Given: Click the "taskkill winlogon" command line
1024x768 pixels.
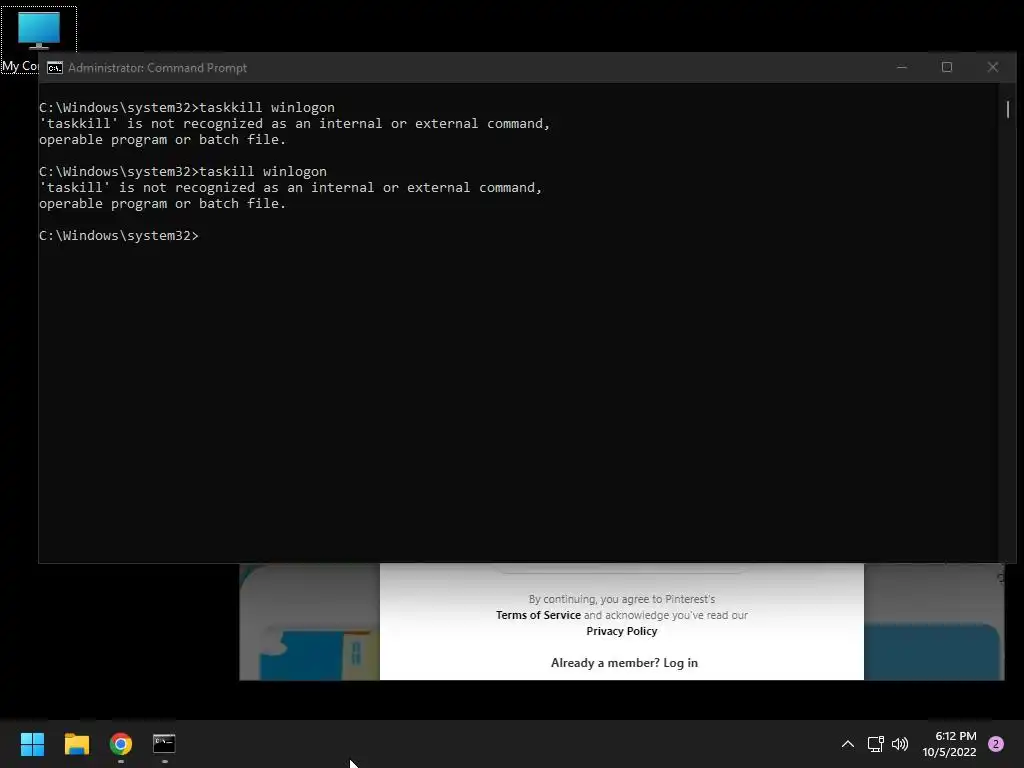Looking at the screenshot, I should click(x=187, y=108).
